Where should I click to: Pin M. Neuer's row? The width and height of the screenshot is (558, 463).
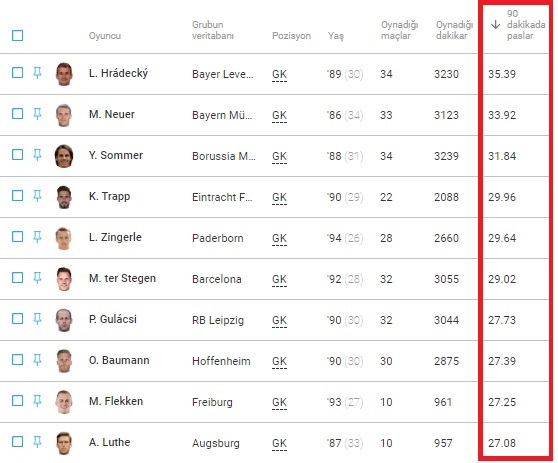coord(37,114)
